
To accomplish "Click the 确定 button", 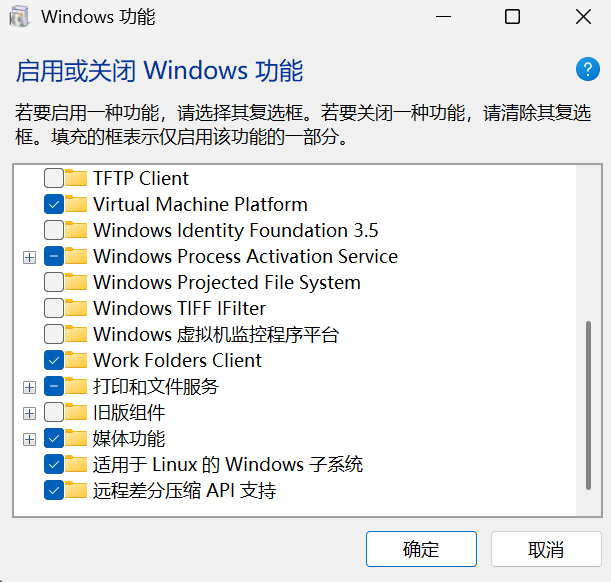I will (421, 549).
